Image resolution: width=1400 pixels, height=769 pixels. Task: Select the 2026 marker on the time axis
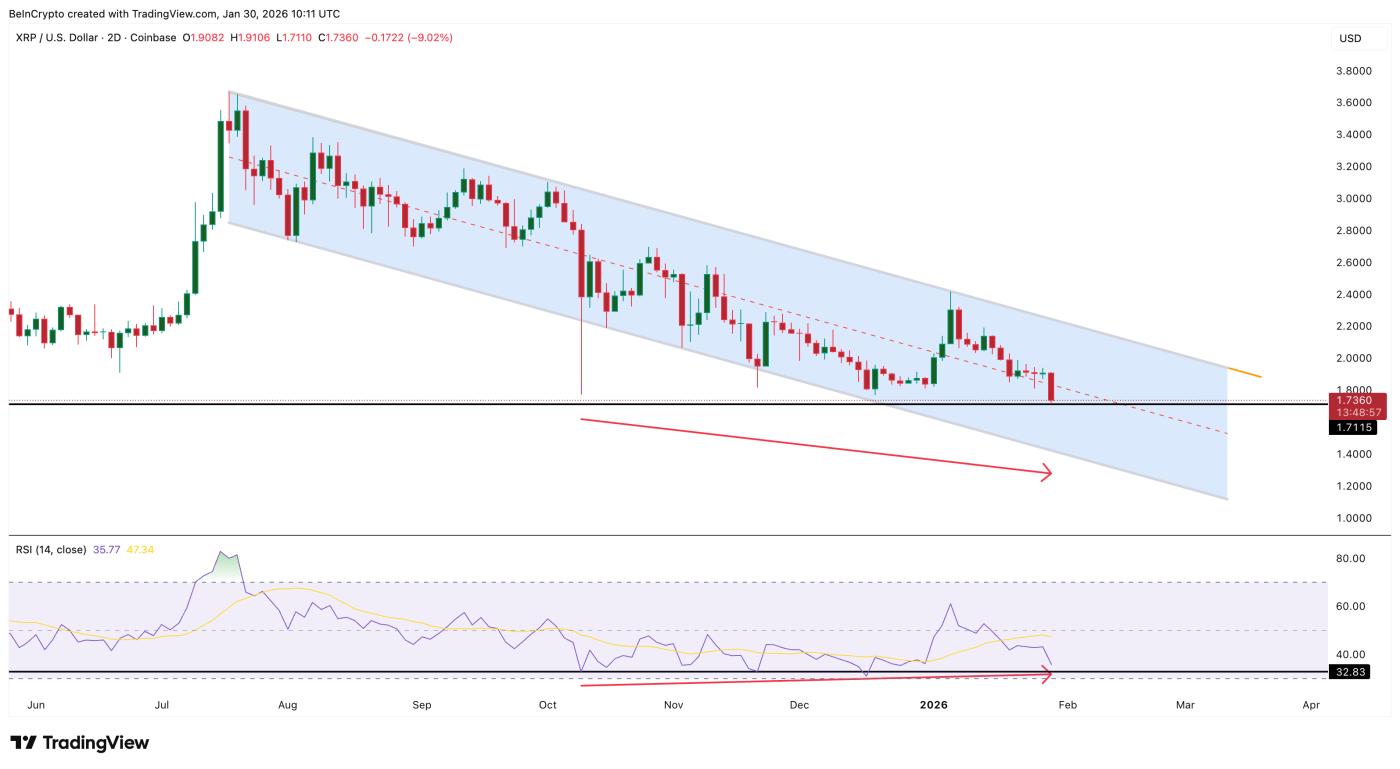pos(935,704)
